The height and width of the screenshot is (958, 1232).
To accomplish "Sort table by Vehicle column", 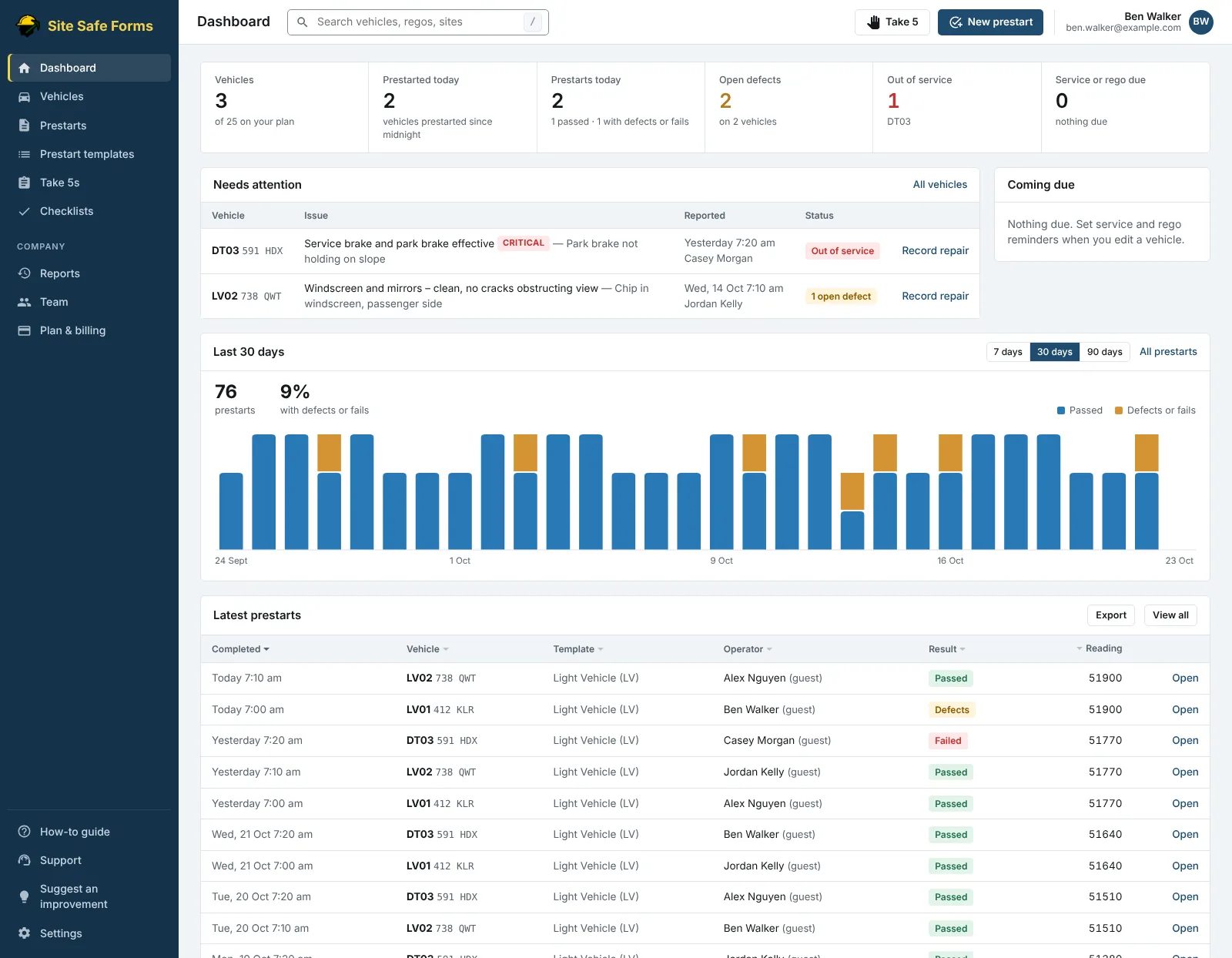I will tap(427, 649).
